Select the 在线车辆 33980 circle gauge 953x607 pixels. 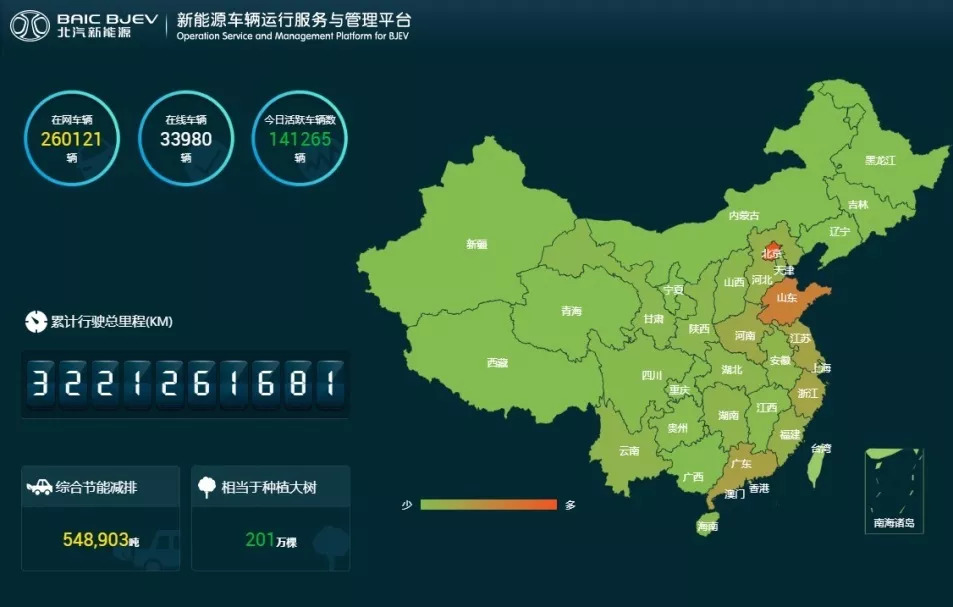[186, 139]
